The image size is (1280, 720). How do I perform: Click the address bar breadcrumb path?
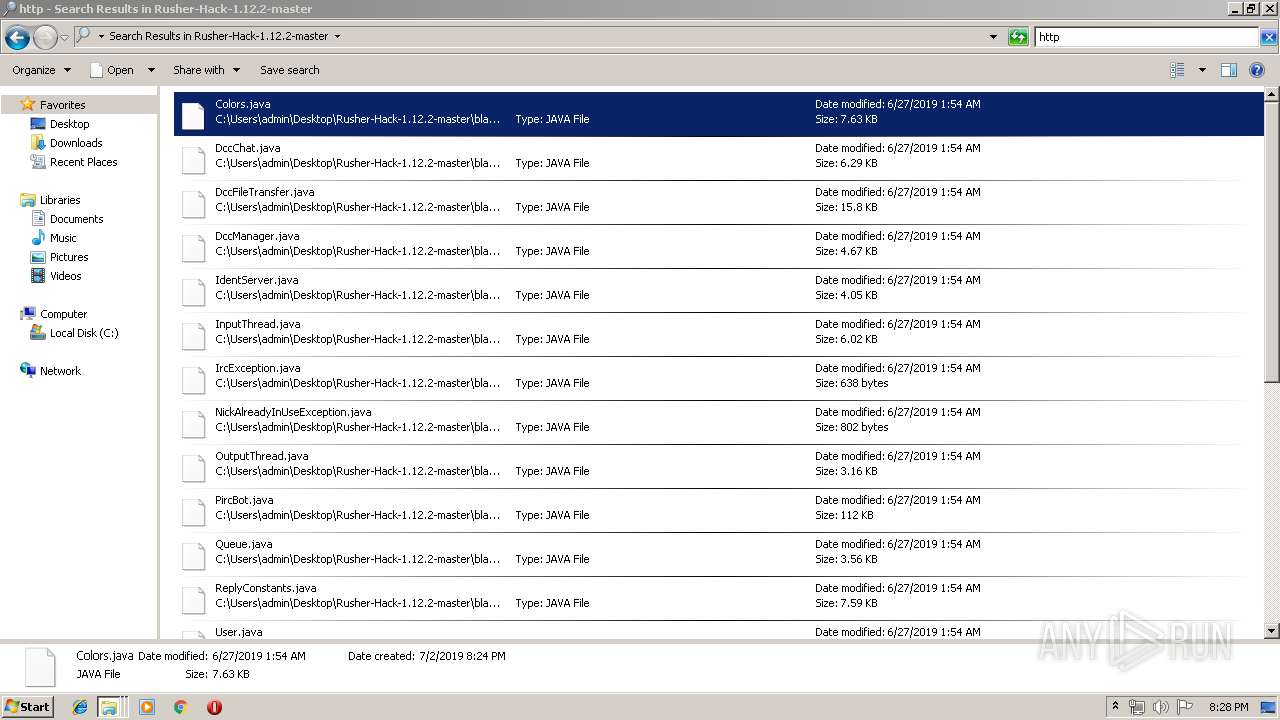(x=218, y=36)
